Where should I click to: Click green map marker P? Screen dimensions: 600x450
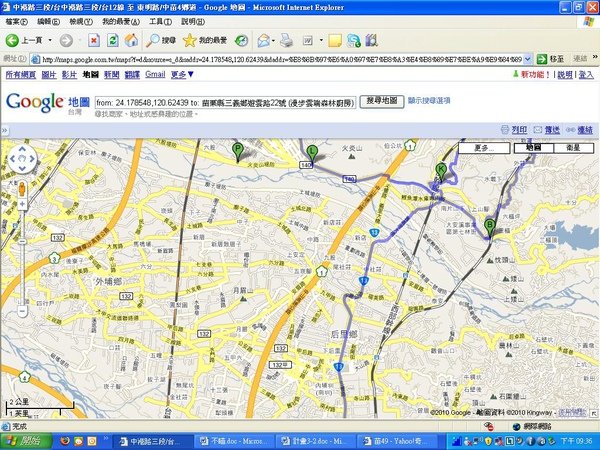(238, 152)
